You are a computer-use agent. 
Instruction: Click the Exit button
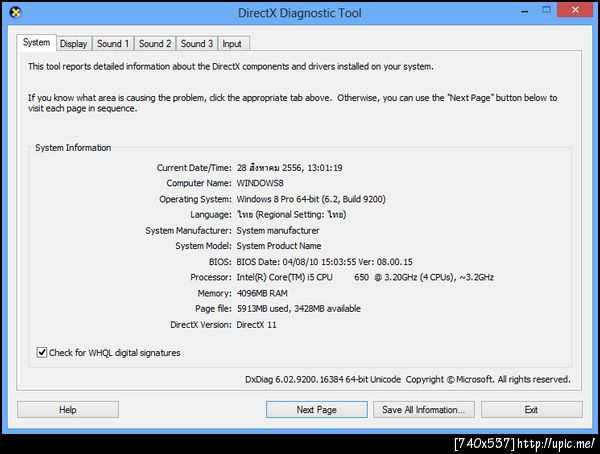click(x=532, y=410)
